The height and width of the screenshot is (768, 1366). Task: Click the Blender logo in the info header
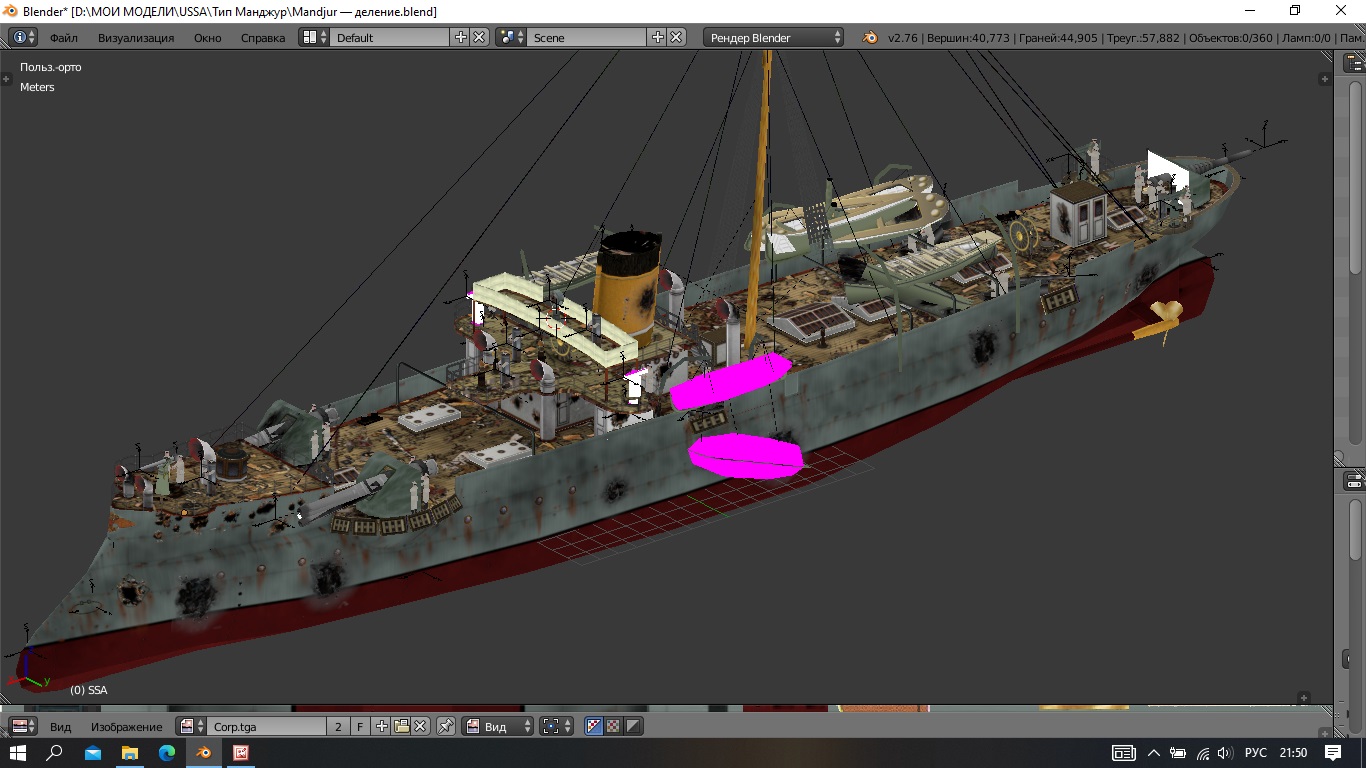[x=870, y=37]
